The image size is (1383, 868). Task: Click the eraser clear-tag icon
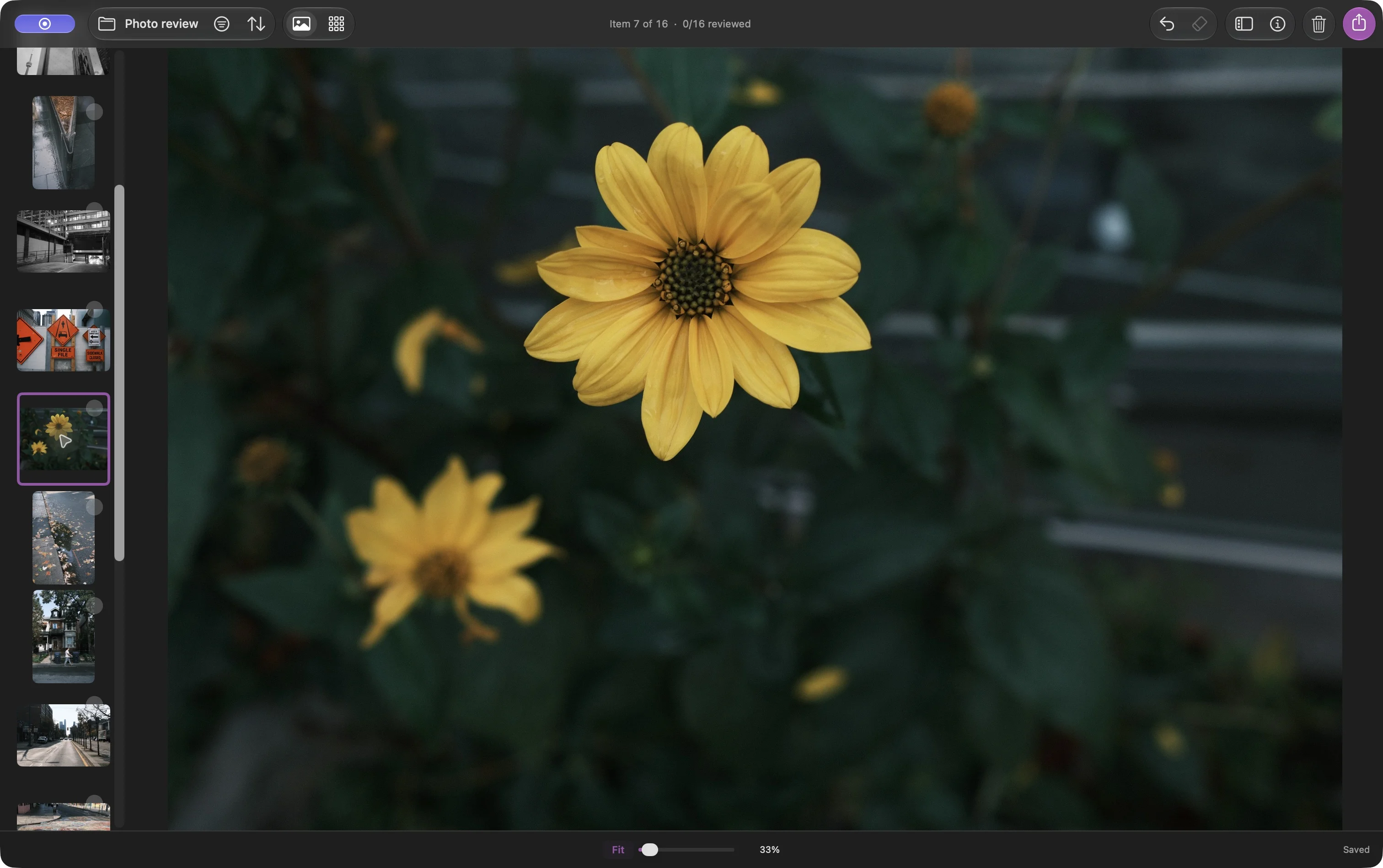point(1199,23)
